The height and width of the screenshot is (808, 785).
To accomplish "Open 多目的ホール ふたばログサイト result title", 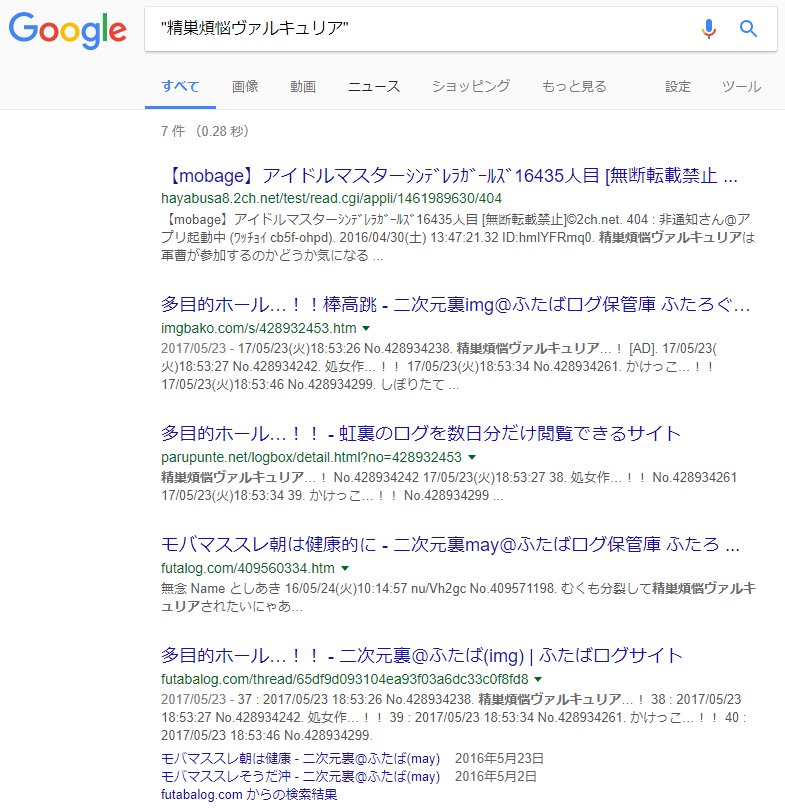I will (422, 655).
